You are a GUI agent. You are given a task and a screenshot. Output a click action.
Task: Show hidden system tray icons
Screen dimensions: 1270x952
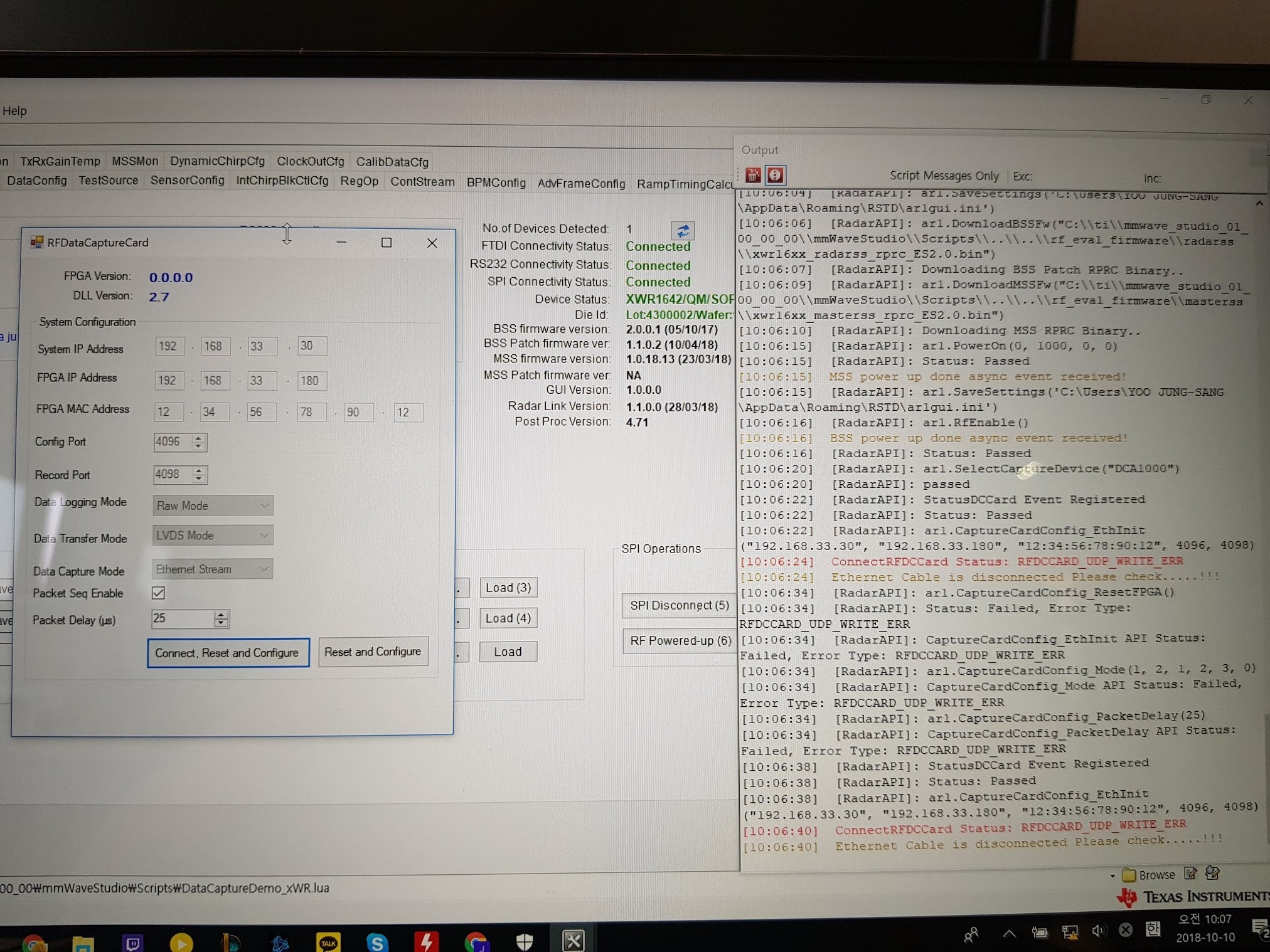click(x=1009, y=933)
